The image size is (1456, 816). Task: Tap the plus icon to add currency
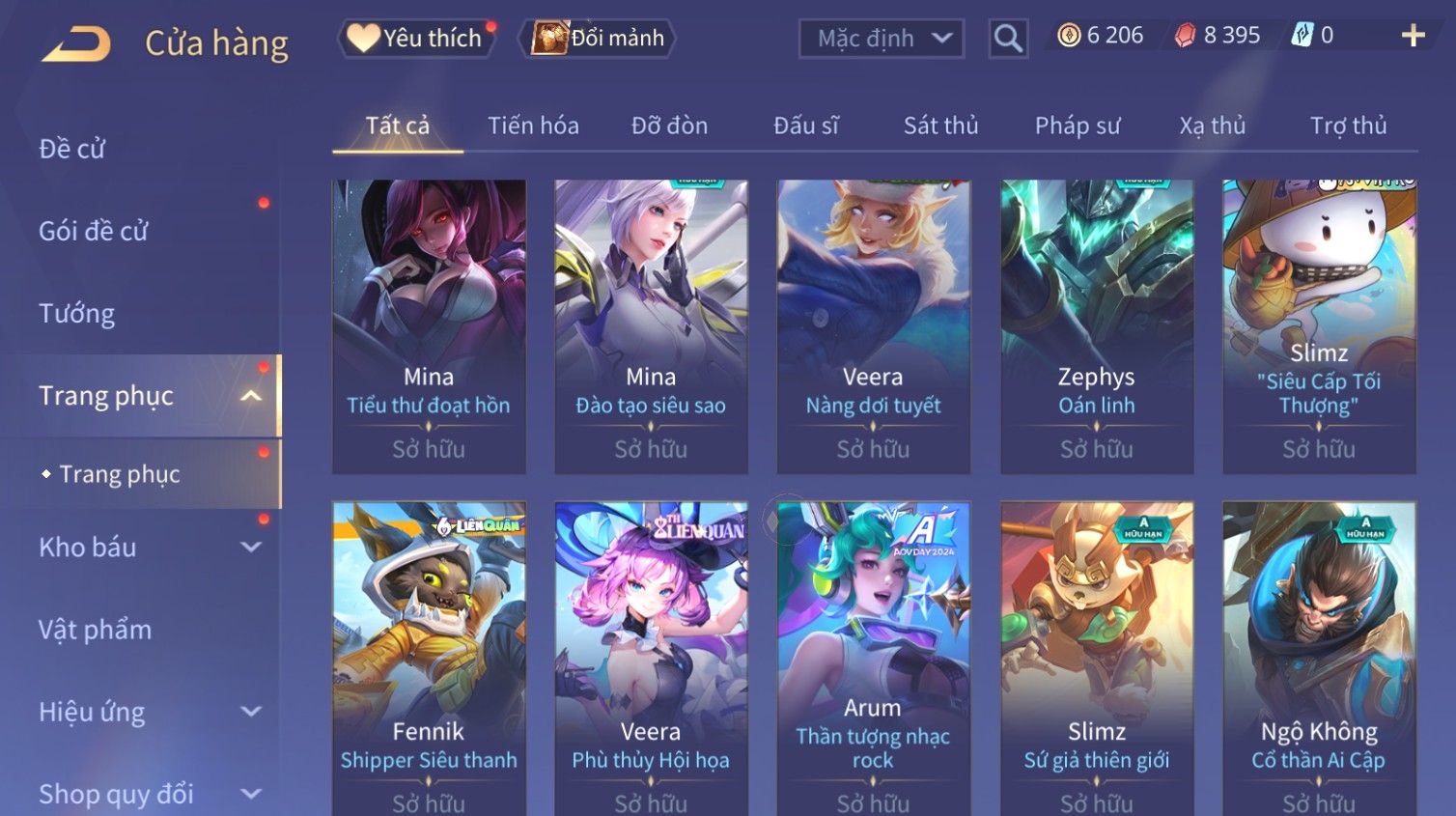point(1413,36)
